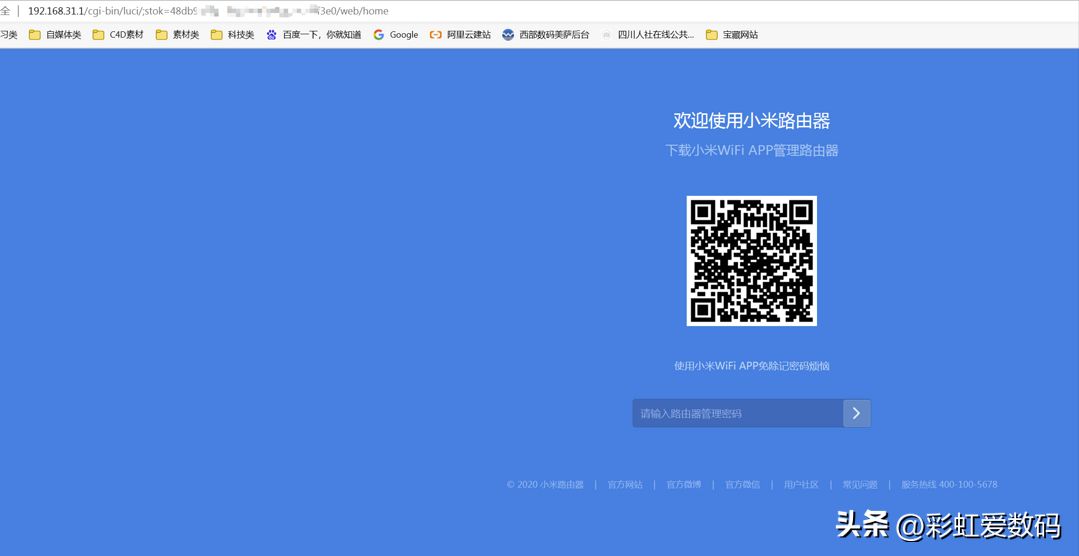Open the 西部数码美萨后台 bookmark
This screenshot has width=1079, height=556.
tap(546, 34)
